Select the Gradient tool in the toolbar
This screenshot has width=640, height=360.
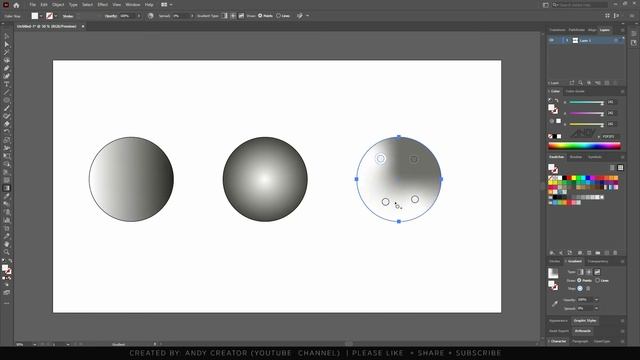7,188
